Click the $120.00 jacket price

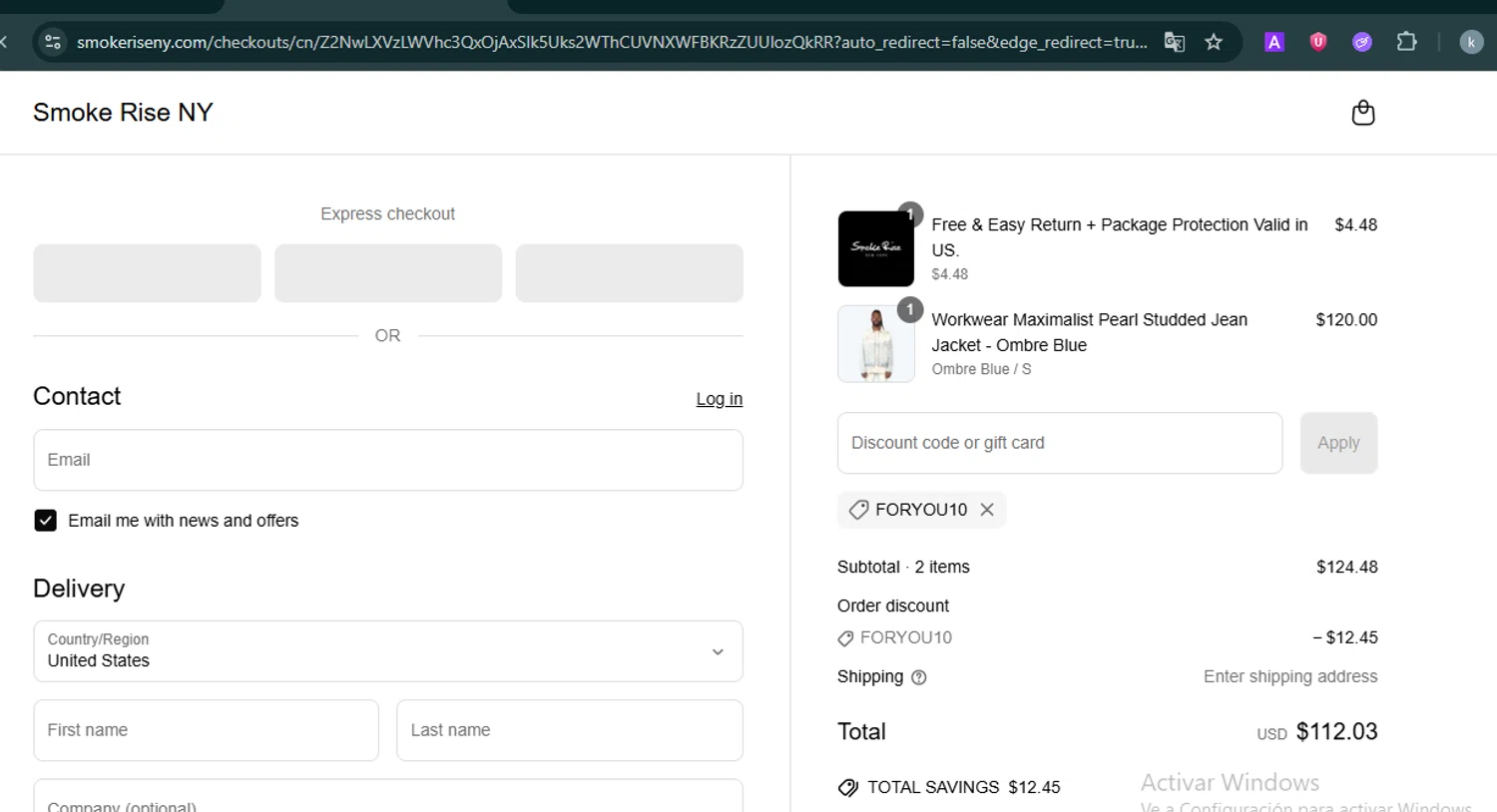pyautogui.click(x=1346, y=319)
